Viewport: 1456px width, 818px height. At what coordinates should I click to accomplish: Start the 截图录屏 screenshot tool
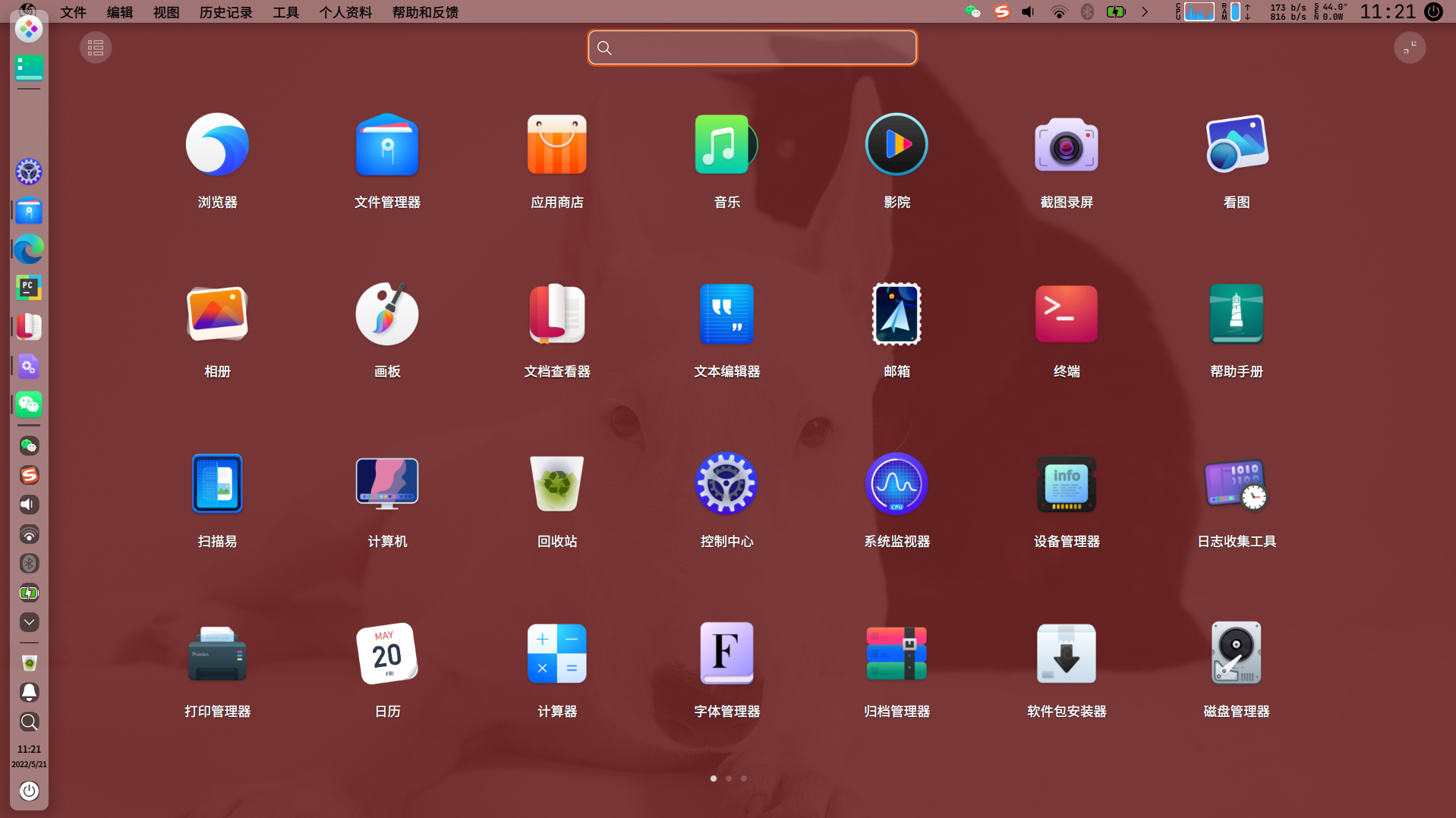click(1067, 144)
